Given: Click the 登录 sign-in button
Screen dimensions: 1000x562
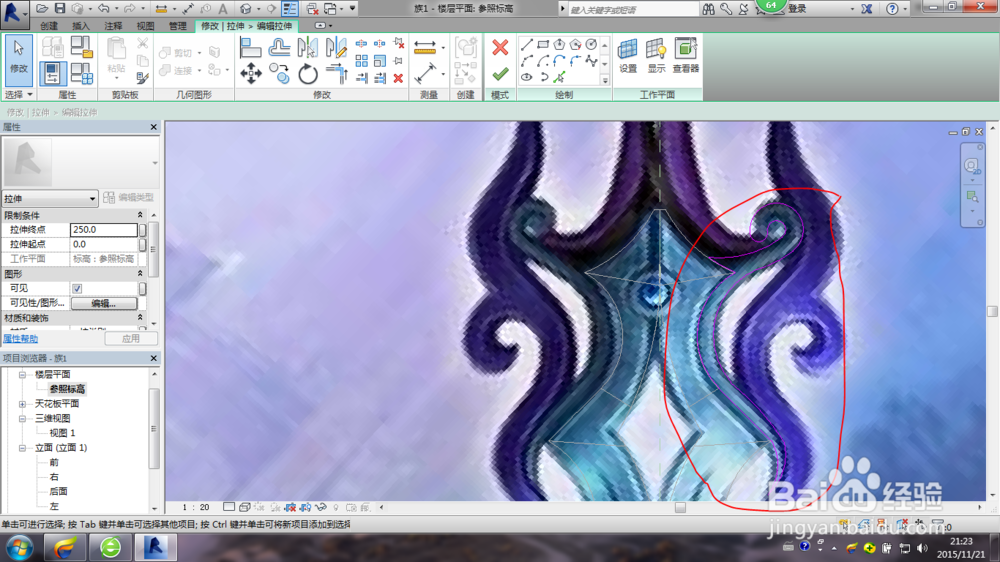Looking at the screenshot, I should pos(797,9).
